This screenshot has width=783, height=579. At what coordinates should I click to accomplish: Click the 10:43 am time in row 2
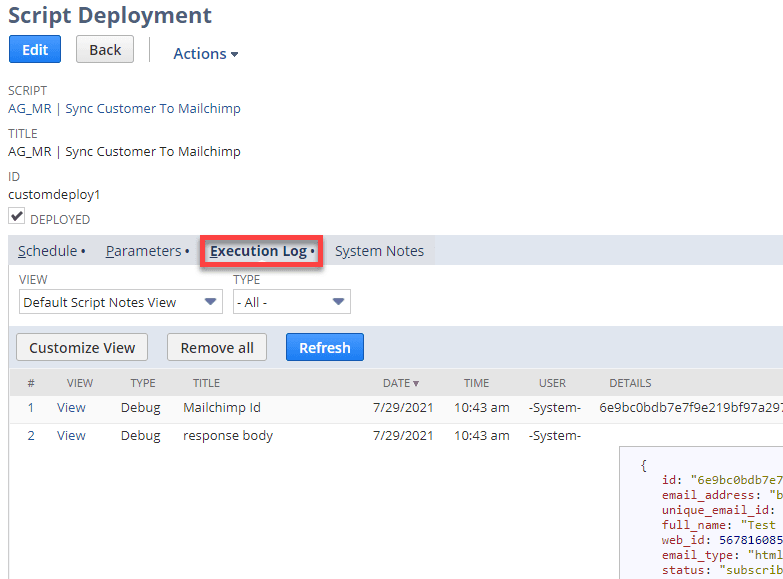click(481, 436)
